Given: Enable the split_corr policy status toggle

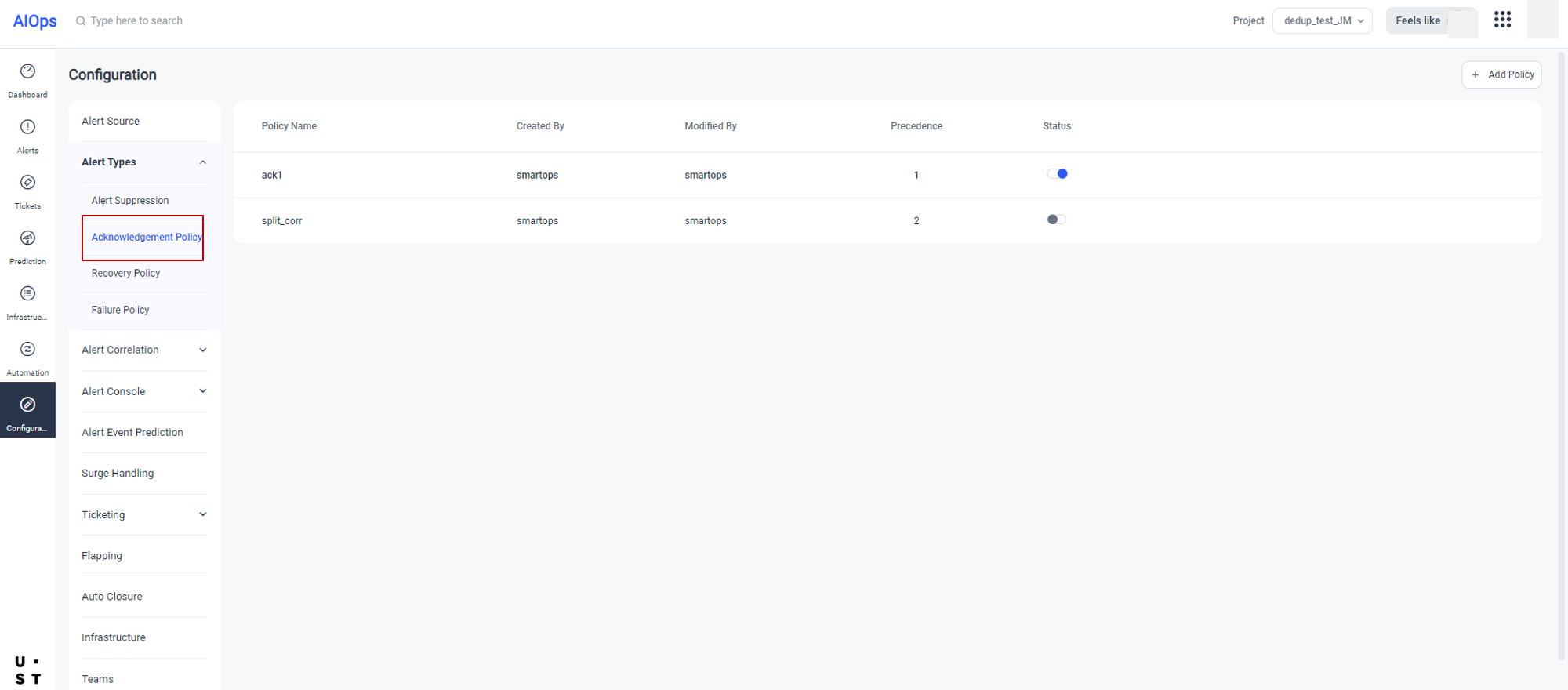Looking at the screenshot, I should click(1057, 220).
